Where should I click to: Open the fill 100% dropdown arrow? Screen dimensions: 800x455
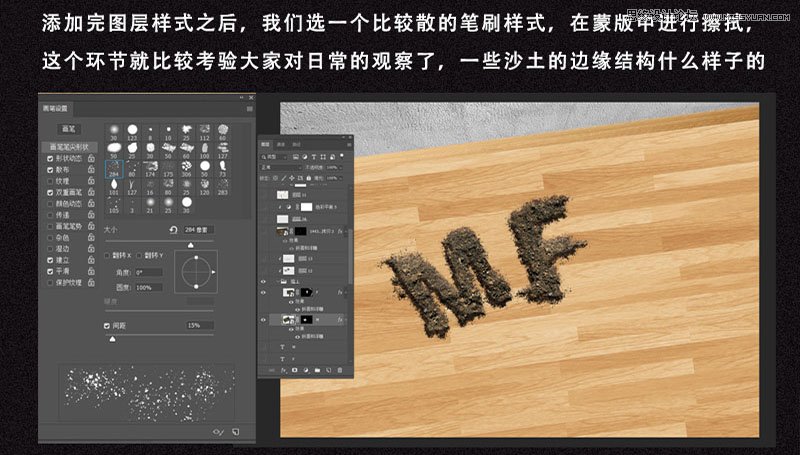point(341,178)
